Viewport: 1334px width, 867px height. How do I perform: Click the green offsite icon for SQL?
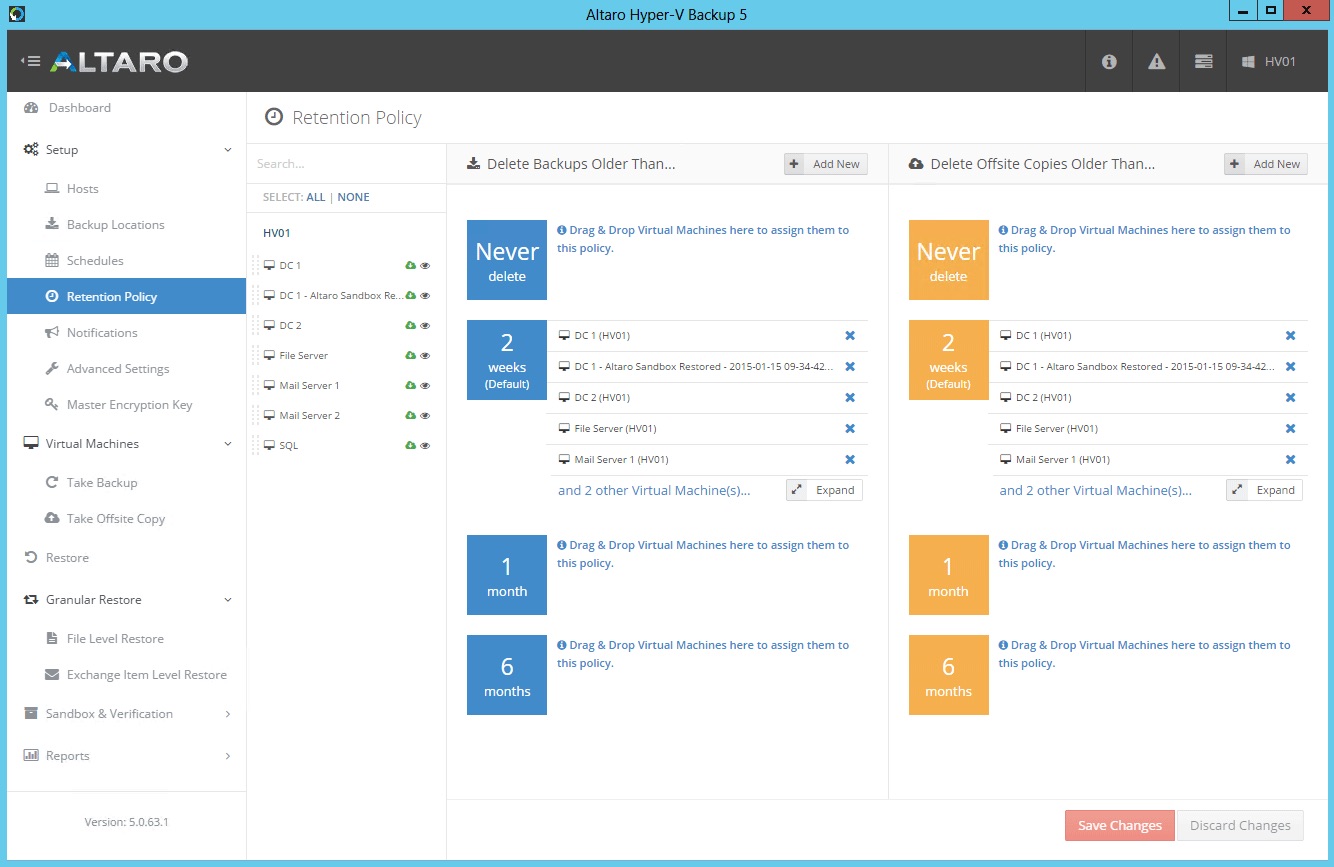(410, 446)
